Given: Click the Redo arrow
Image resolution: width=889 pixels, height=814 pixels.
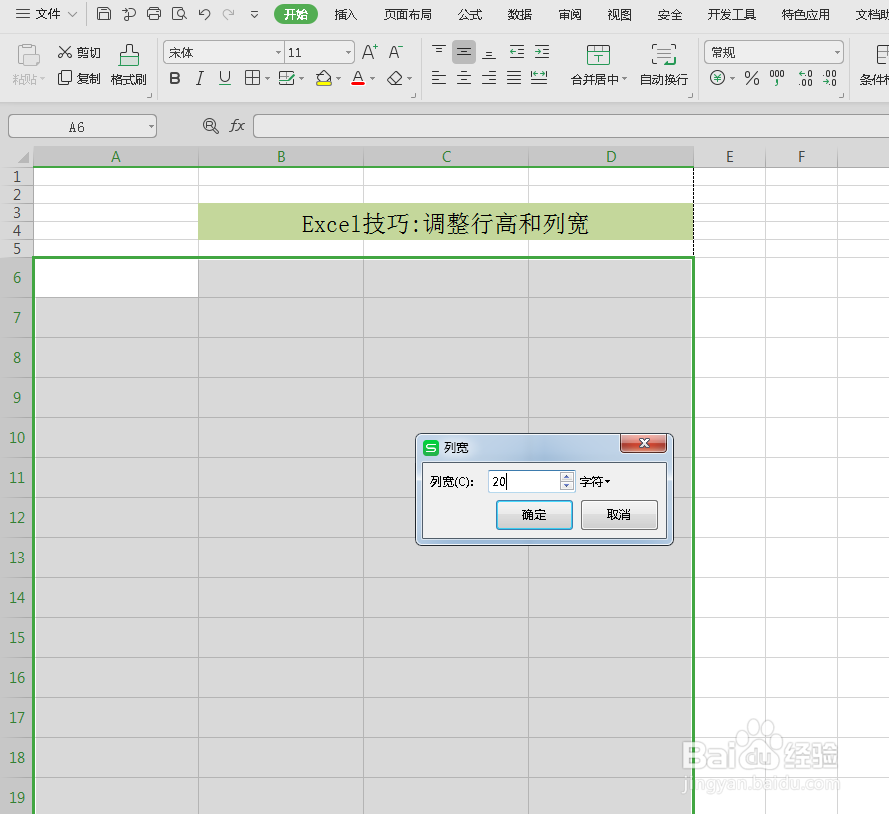Looking at the screenshot, I should (228, 14).
